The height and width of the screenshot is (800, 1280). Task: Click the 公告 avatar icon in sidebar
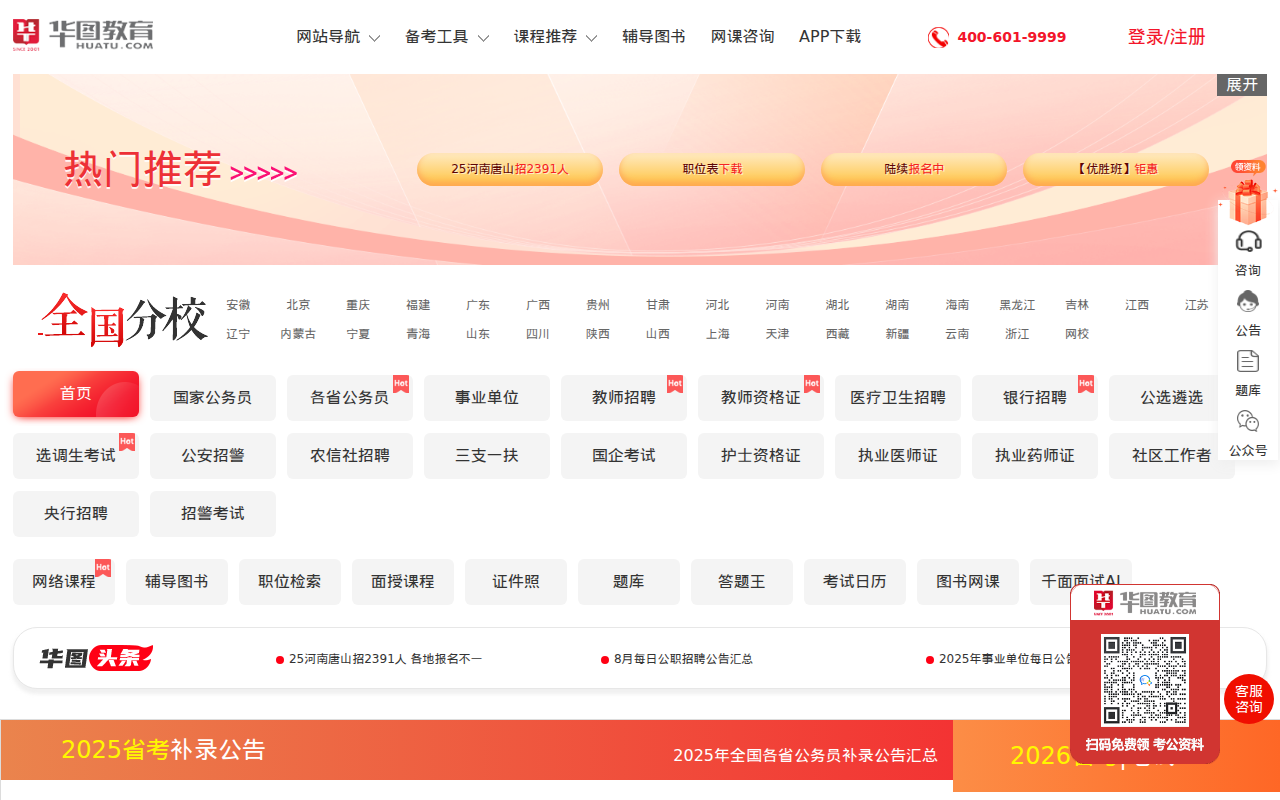1248,301
